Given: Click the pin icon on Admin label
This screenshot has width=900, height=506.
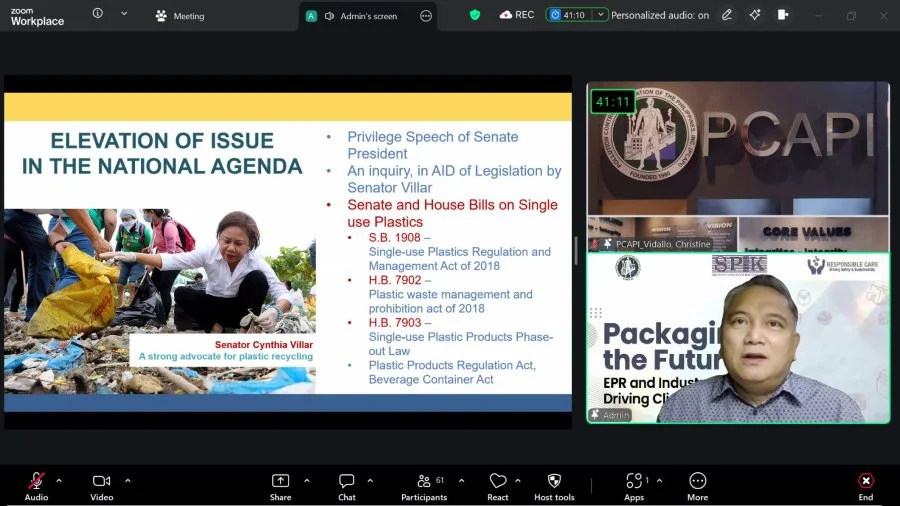Looking at the screenshot, I should point(595,414).
